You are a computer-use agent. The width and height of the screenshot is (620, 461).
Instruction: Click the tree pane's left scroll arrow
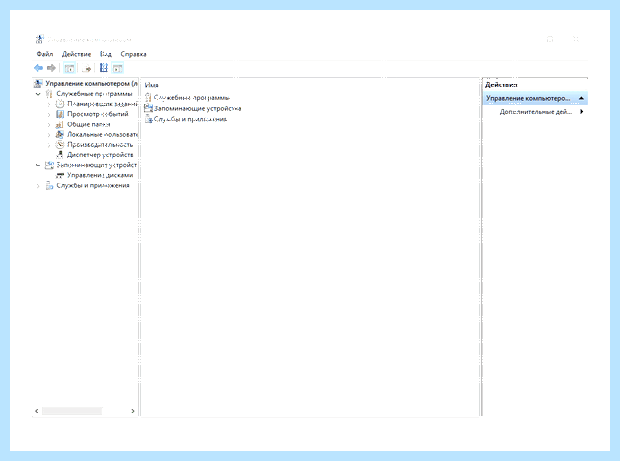37,411
